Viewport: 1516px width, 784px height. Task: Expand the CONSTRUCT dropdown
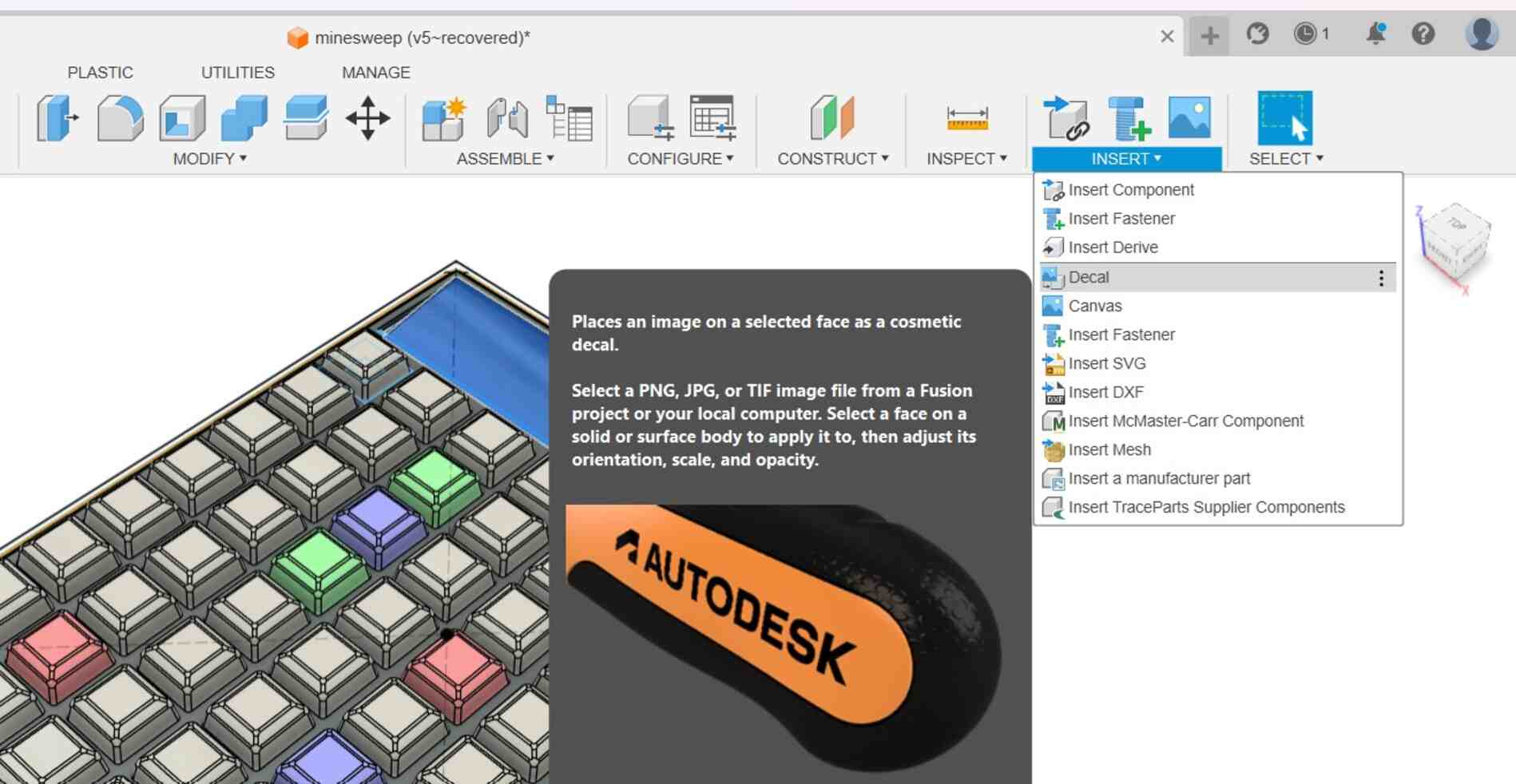(x=833, y=159)
